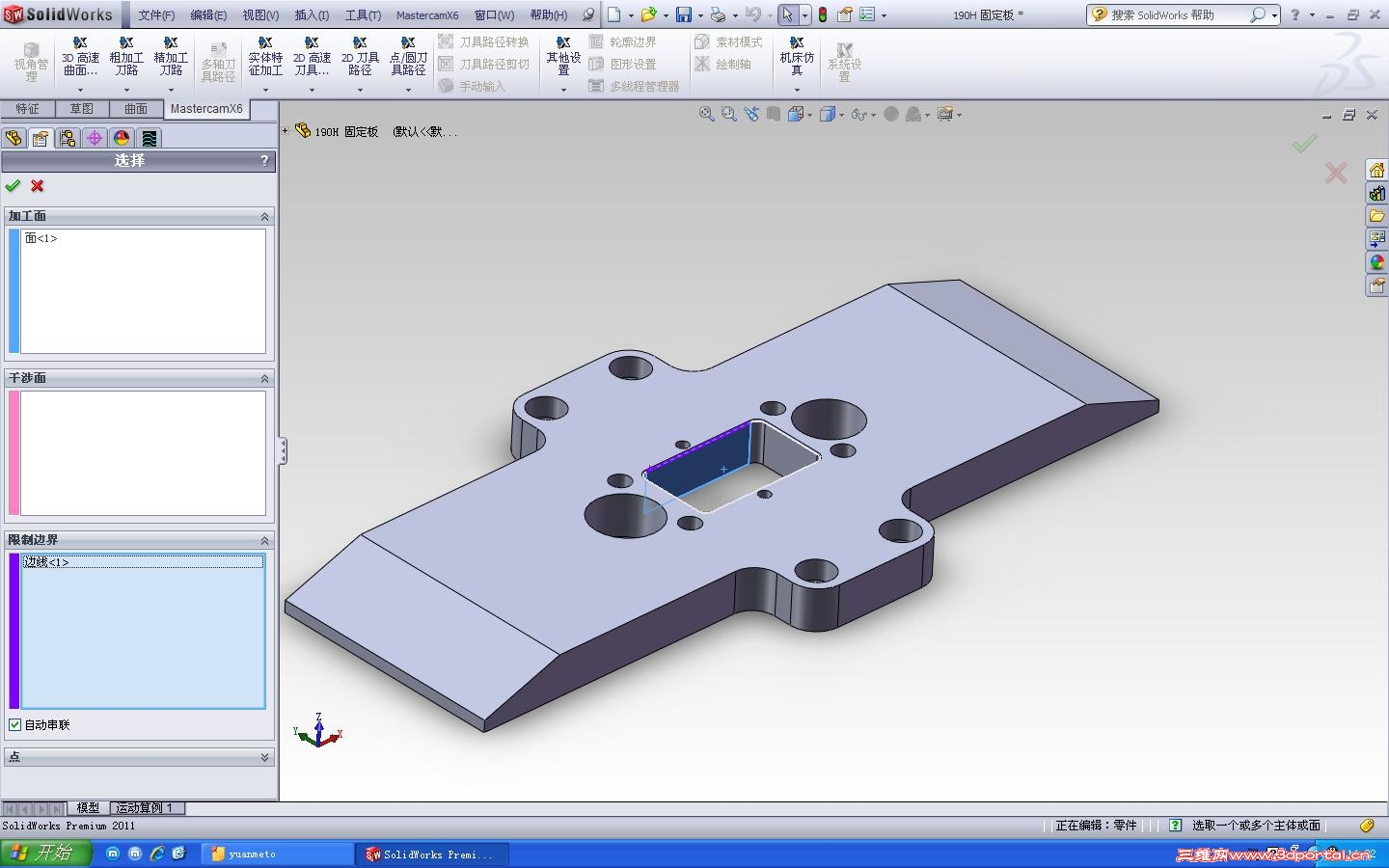
Task: Expand the 190H 固定板 tree node
Action: (286, 131)
